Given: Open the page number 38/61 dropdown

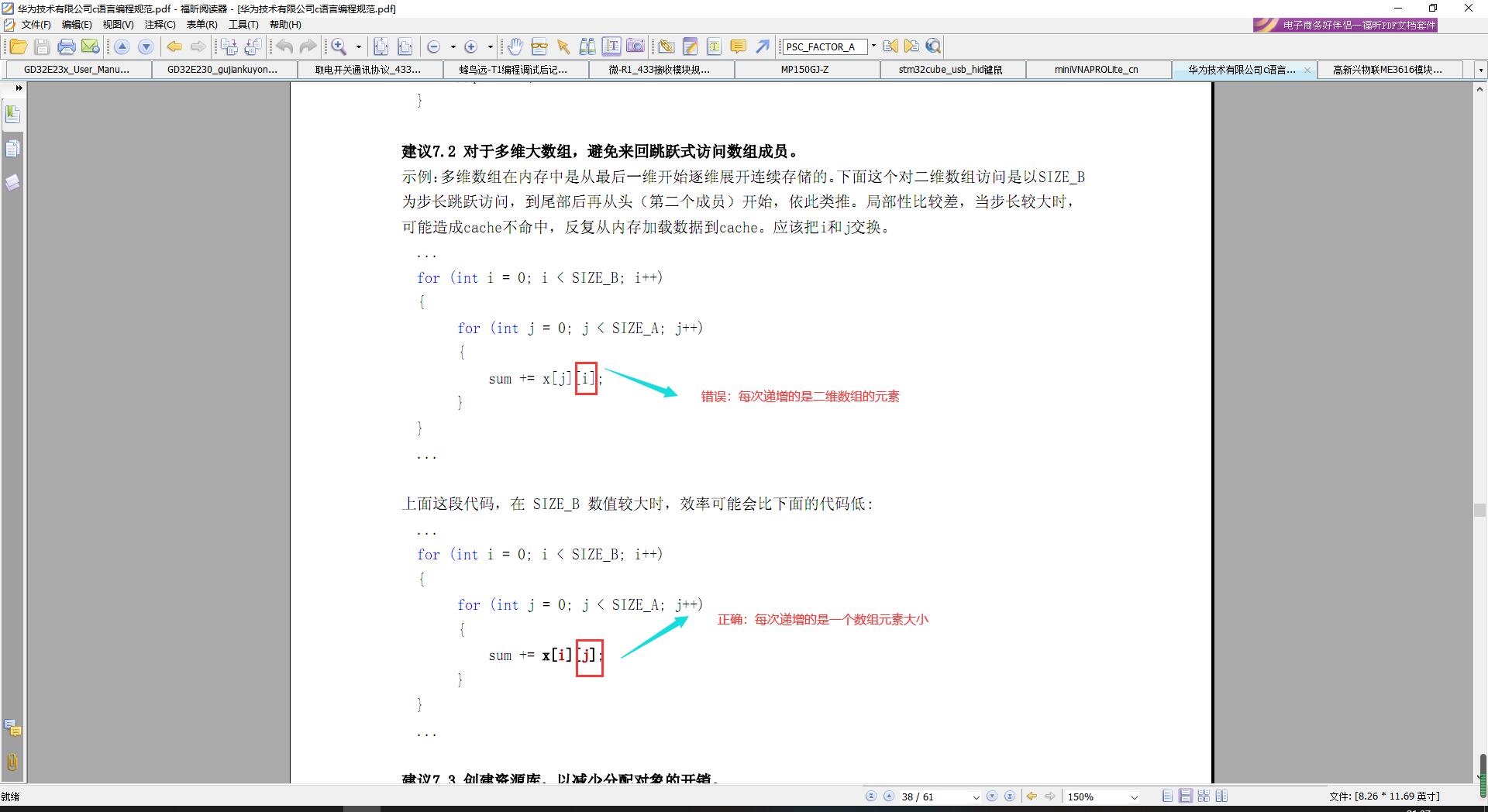Looking at the screenshot, I should click(x=976, y=797).
